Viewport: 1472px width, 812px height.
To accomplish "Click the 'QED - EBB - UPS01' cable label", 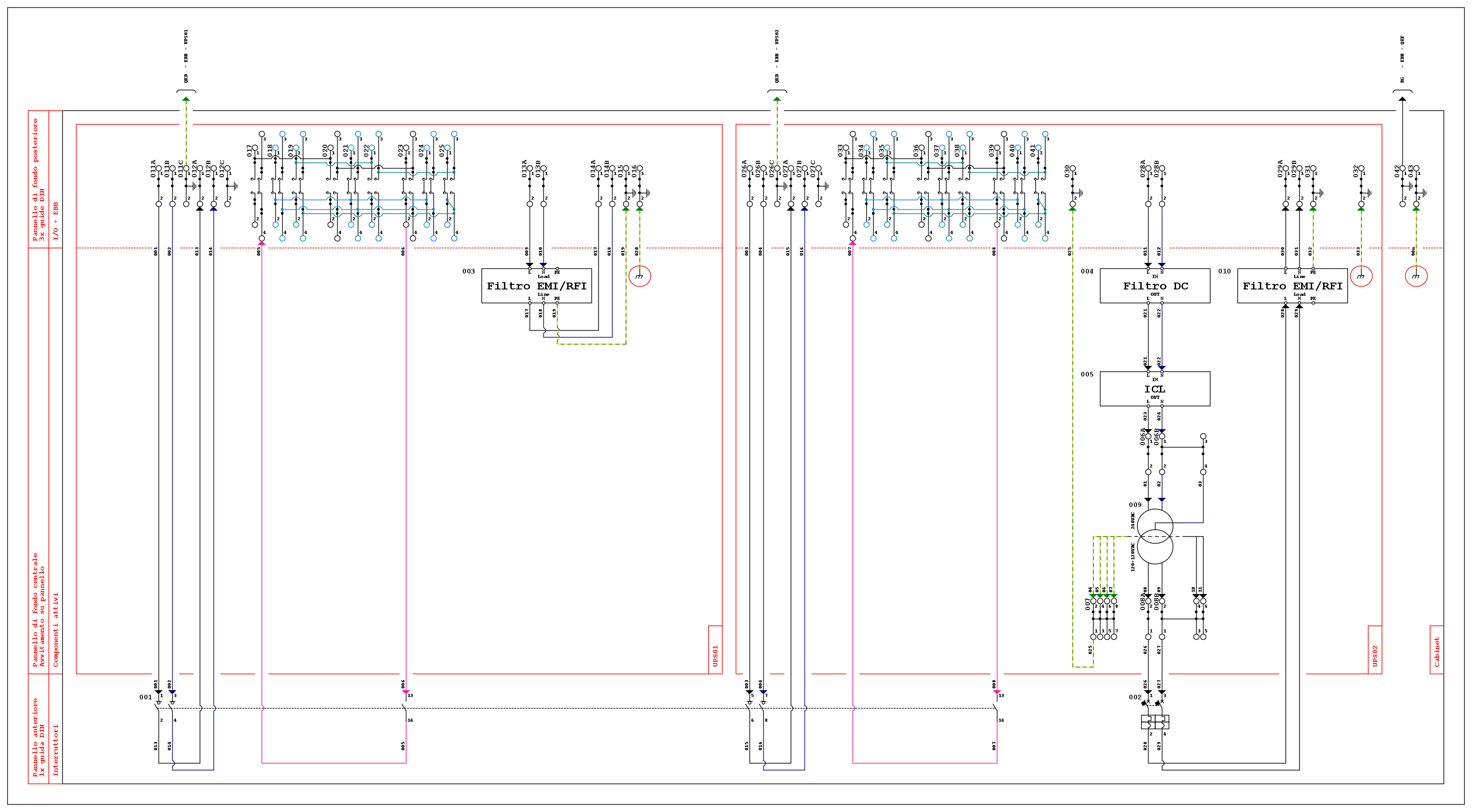I will (186, 56).
